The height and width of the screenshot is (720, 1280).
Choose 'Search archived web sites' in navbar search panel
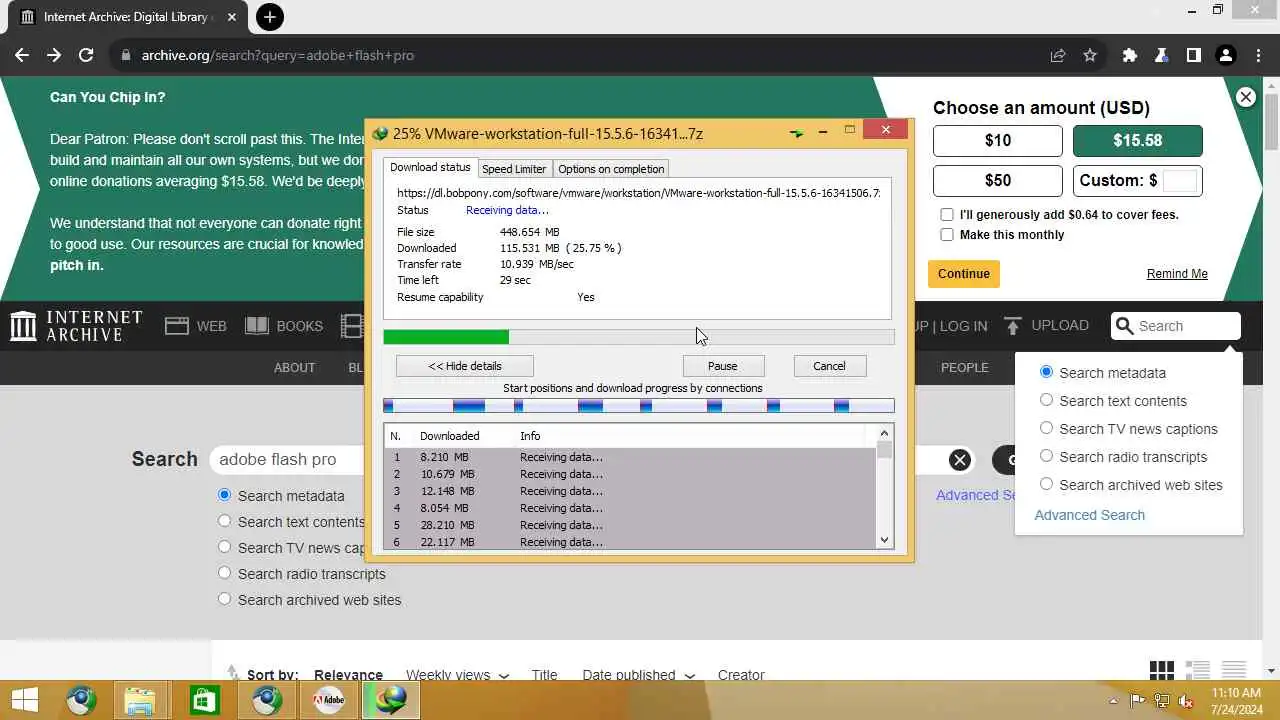tap(1046, 484)
